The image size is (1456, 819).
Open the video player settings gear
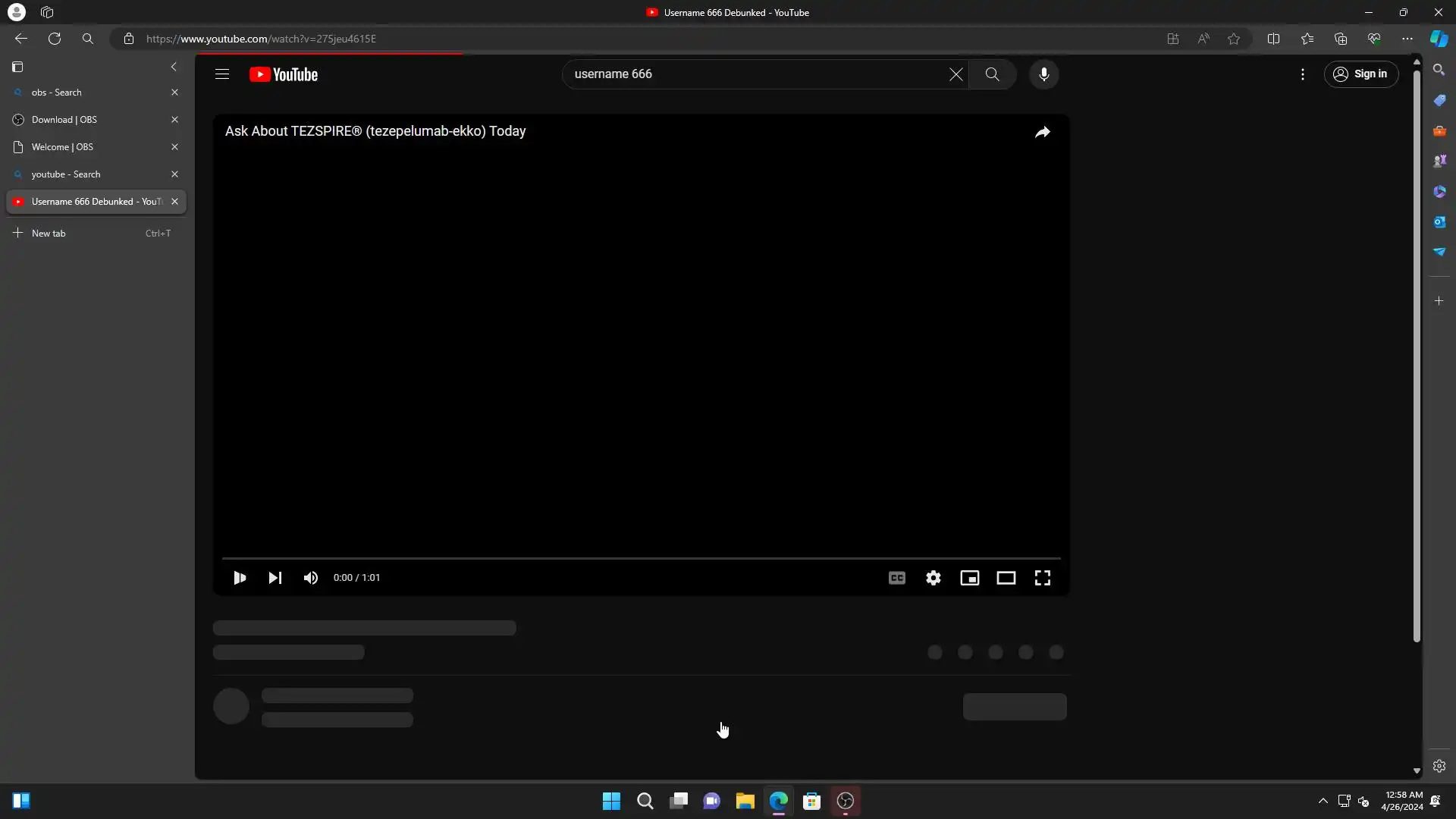click(x=934, y=578)
